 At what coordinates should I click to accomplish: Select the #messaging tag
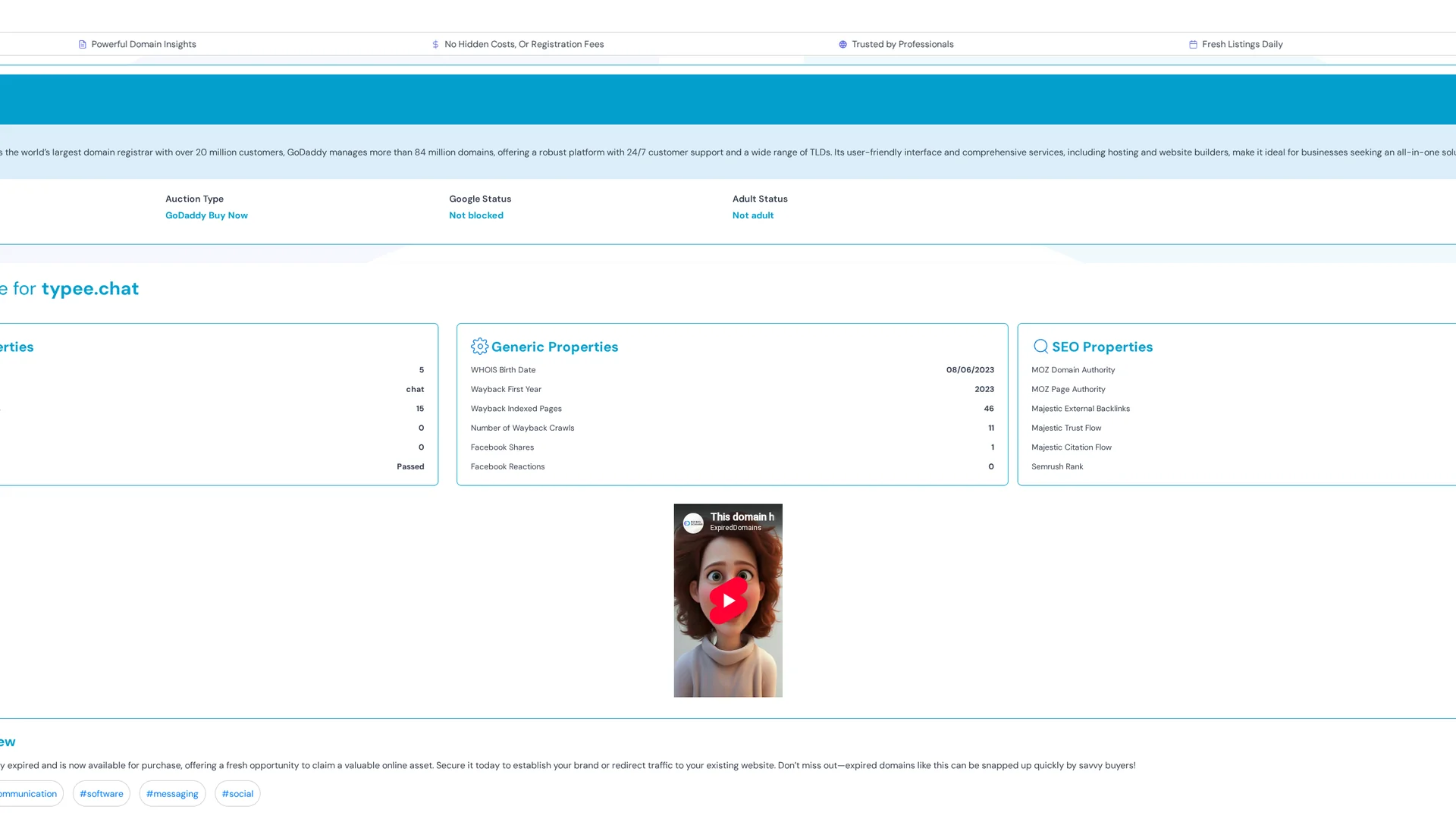coord(172,794)
